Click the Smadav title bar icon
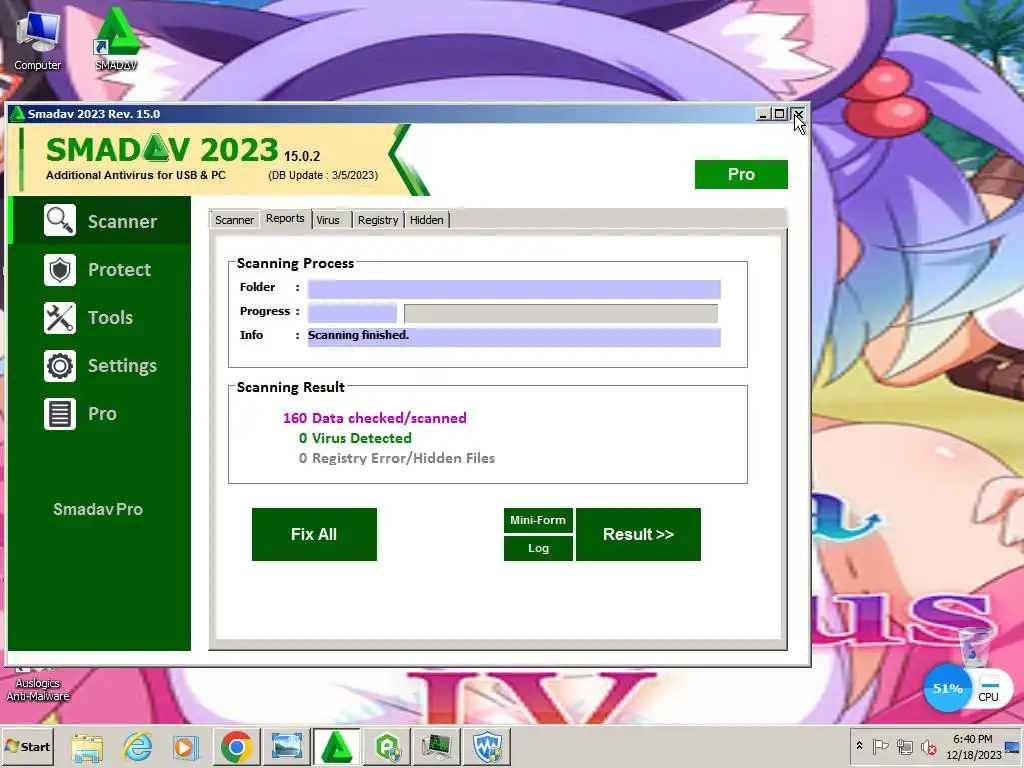This screenshot has height=768, width=1024. tap(18, 114)
